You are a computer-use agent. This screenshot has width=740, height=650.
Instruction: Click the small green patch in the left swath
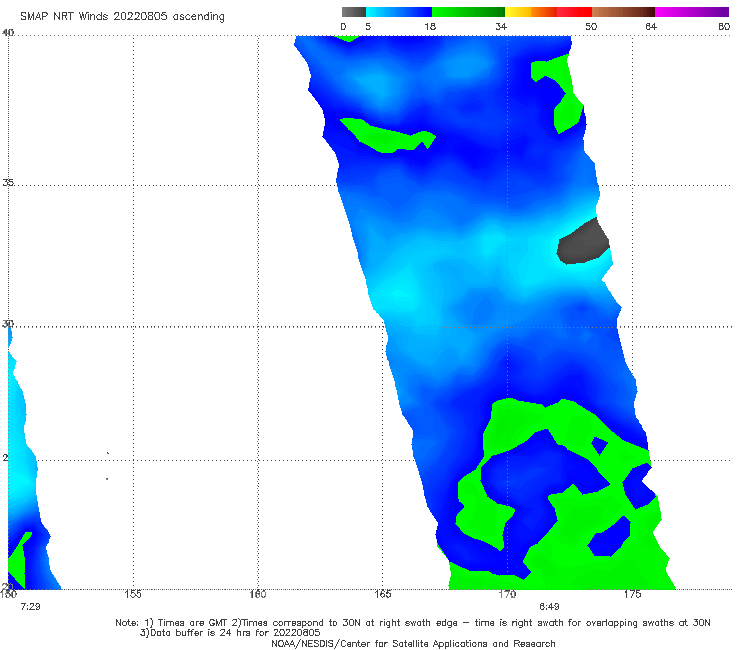[x=19, y=562]
